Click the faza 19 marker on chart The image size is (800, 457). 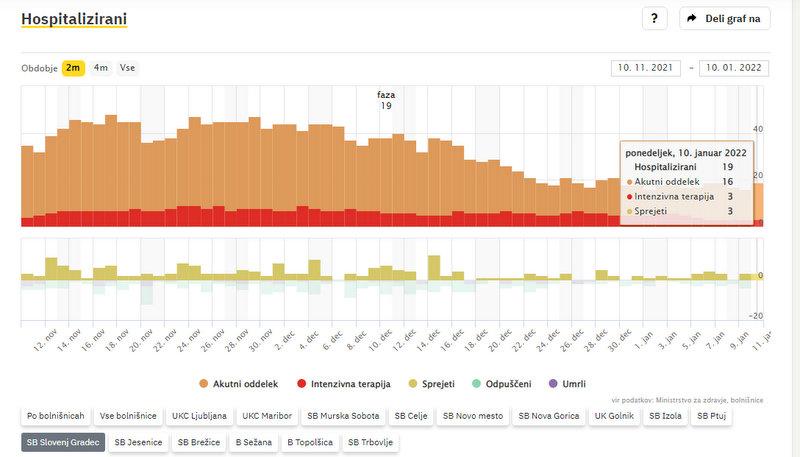[x=386, y=100]
